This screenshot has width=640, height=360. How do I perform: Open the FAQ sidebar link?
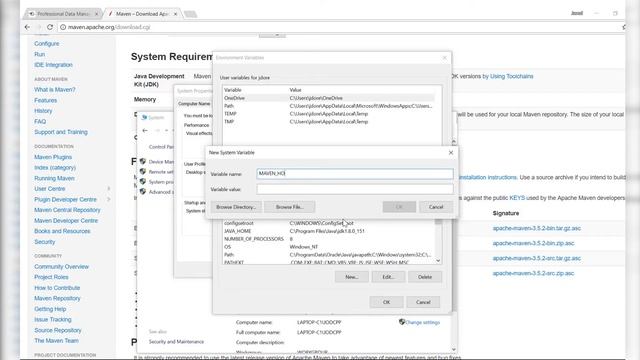pos(40,121)
